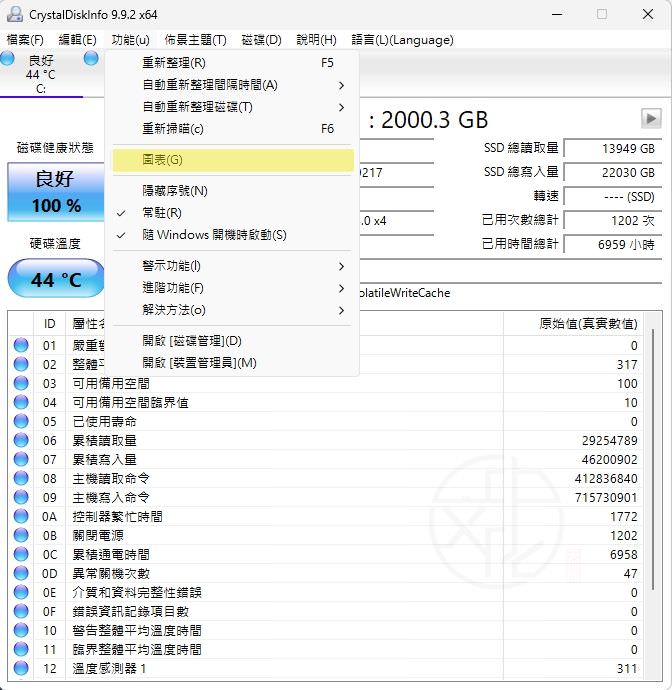Click status orb for attribute ID 02

pos(21,364)
